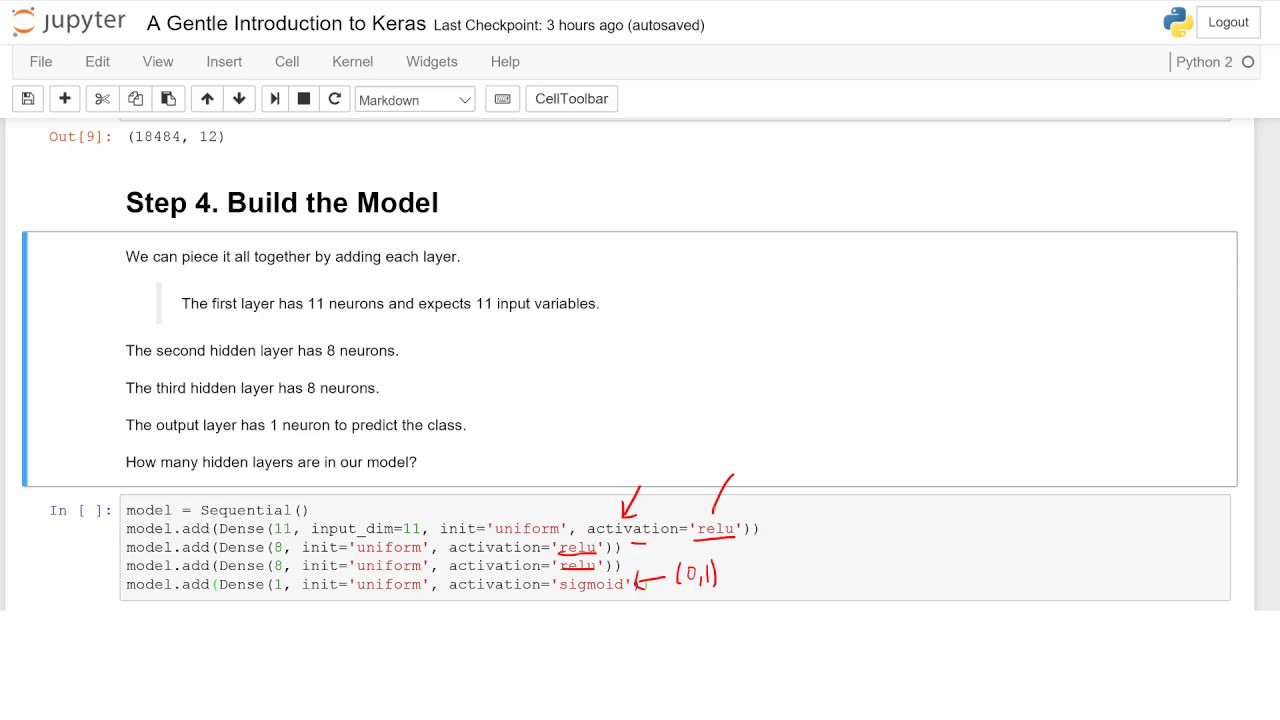Click the notebook title to rename it

pyautogui.click(x=286, y=24)
